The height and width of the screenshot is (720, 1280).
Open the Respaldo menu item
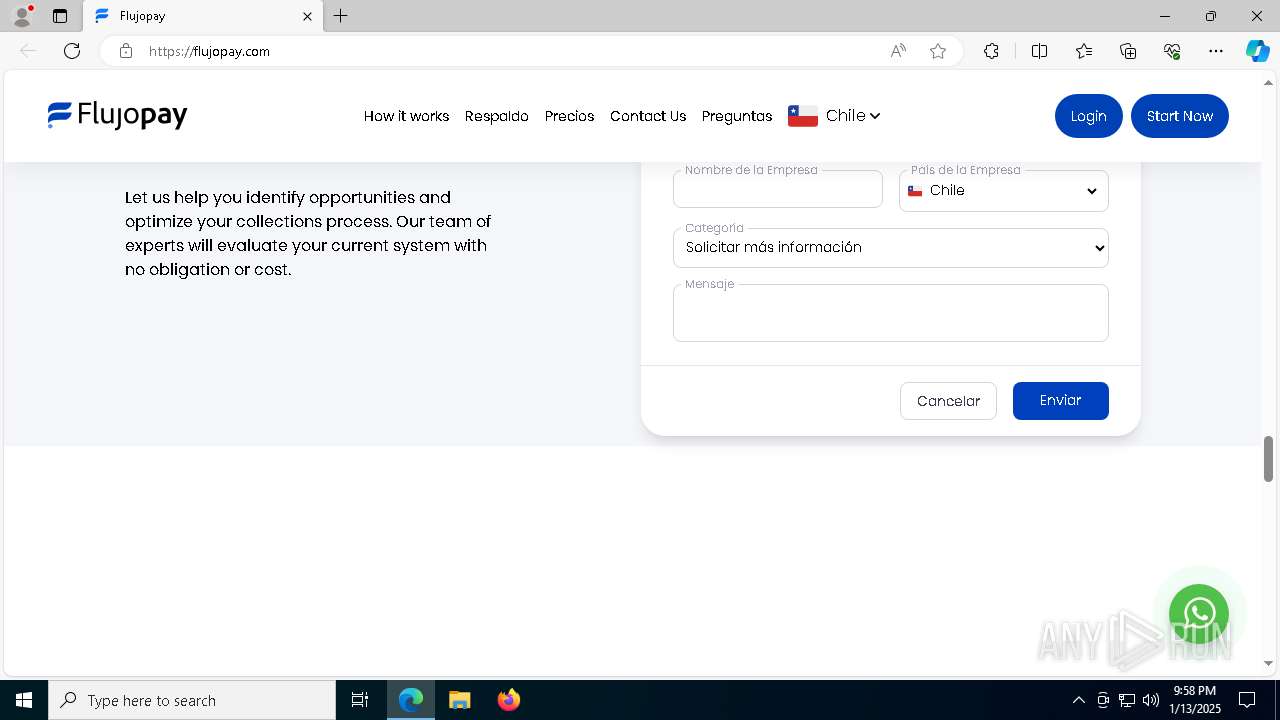coord(497,116)
